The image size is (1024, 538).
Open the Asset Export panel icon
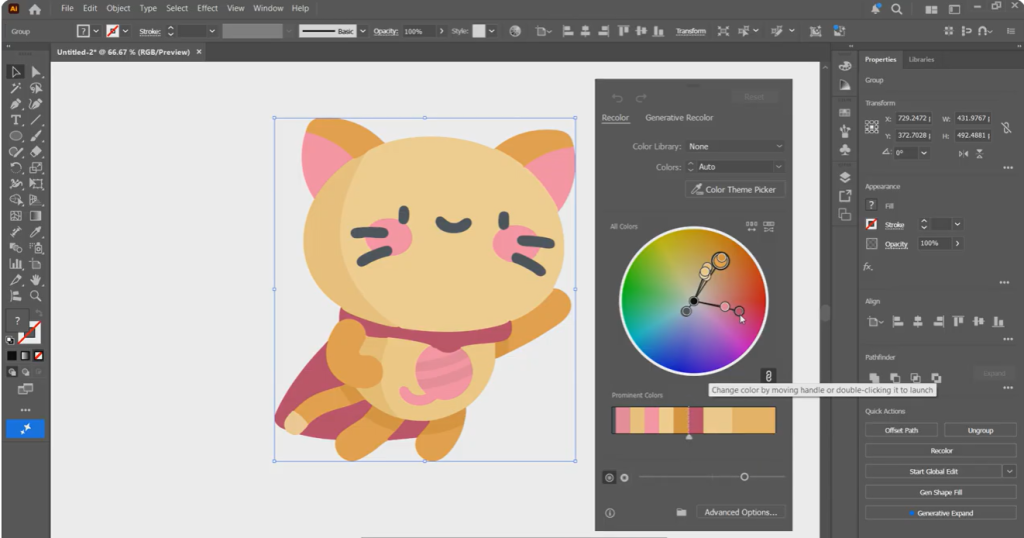(x=845, y=196)
